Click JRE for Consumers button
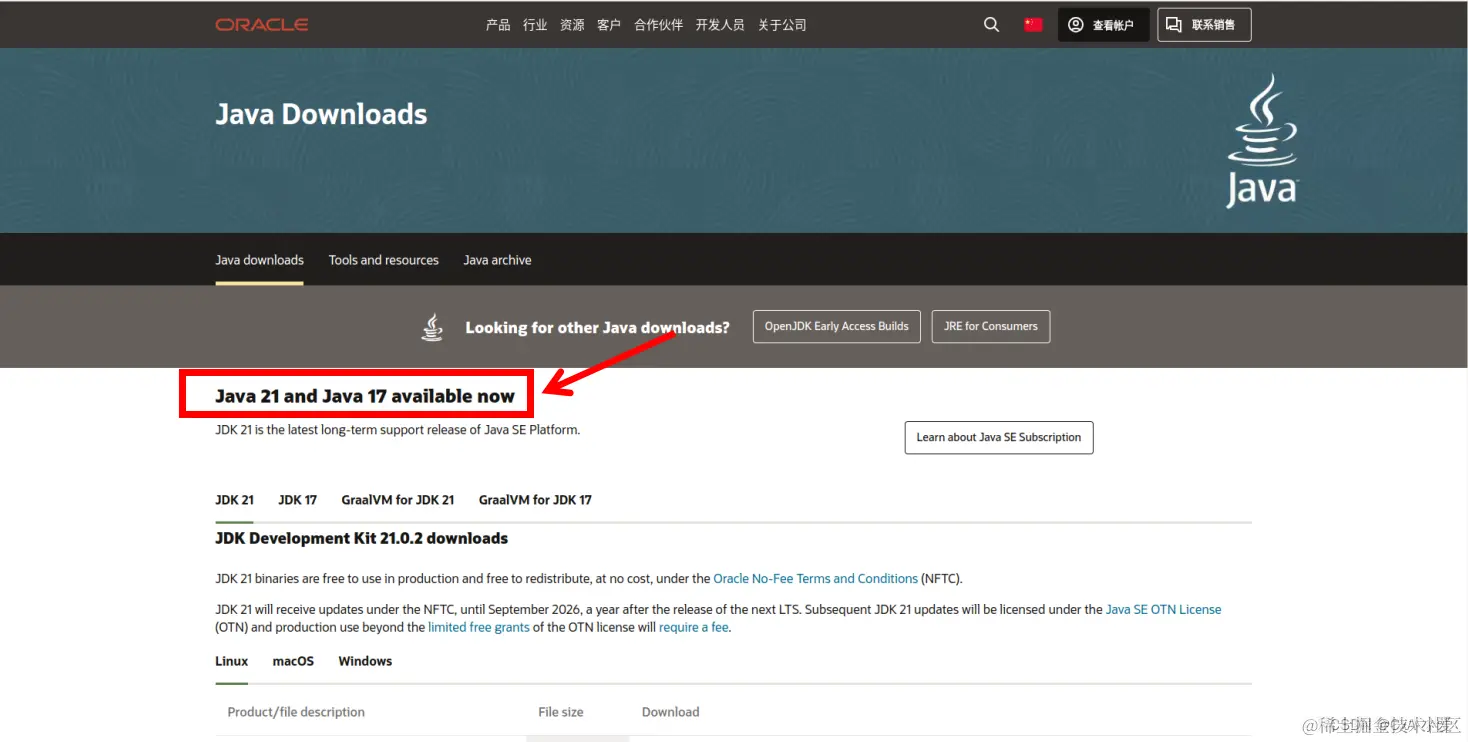The width and height of the screenshot is (1468, 742). click(x=991, y=326)
